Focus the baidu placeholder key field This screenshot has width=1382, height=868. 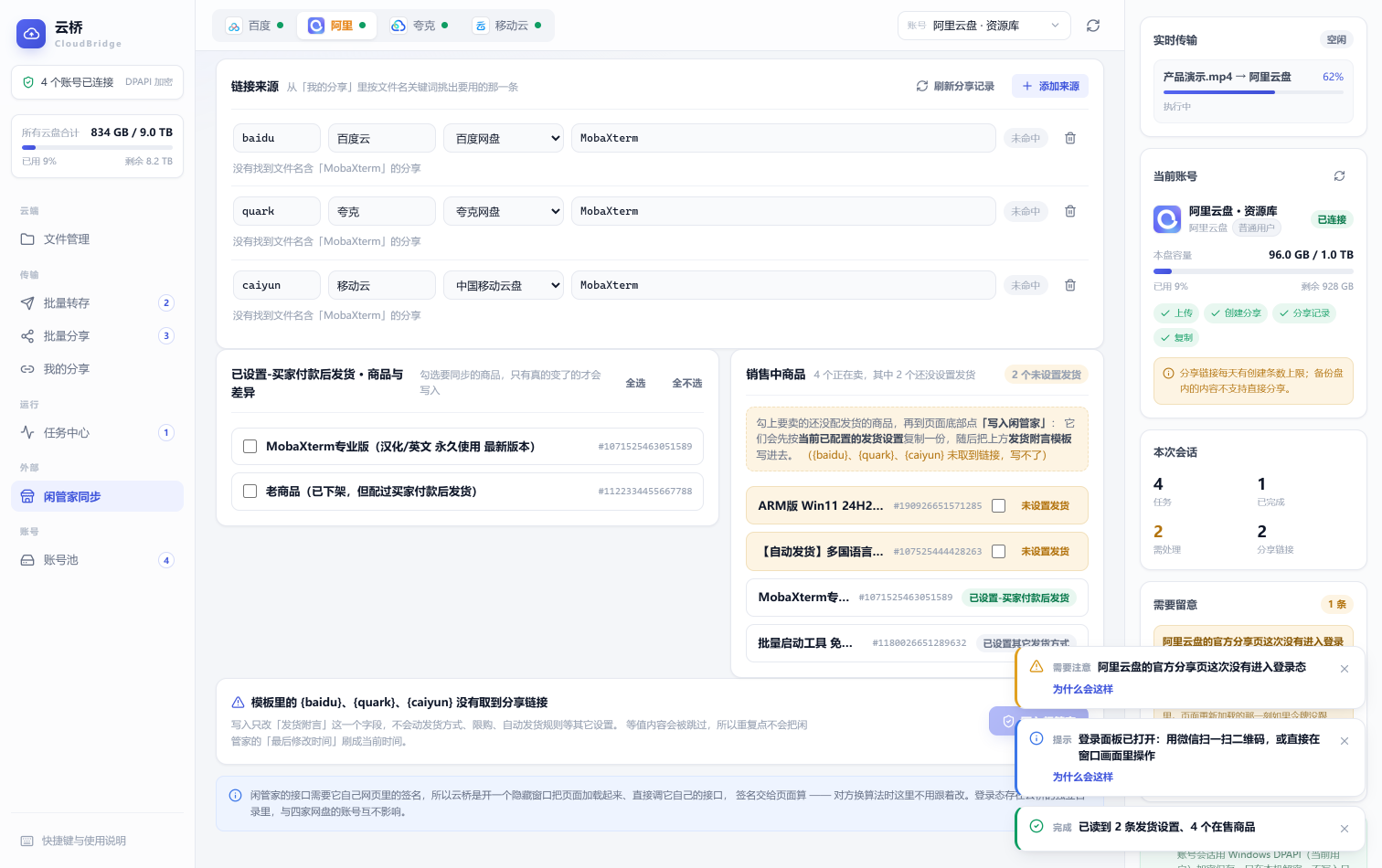(x=277, y=138)
